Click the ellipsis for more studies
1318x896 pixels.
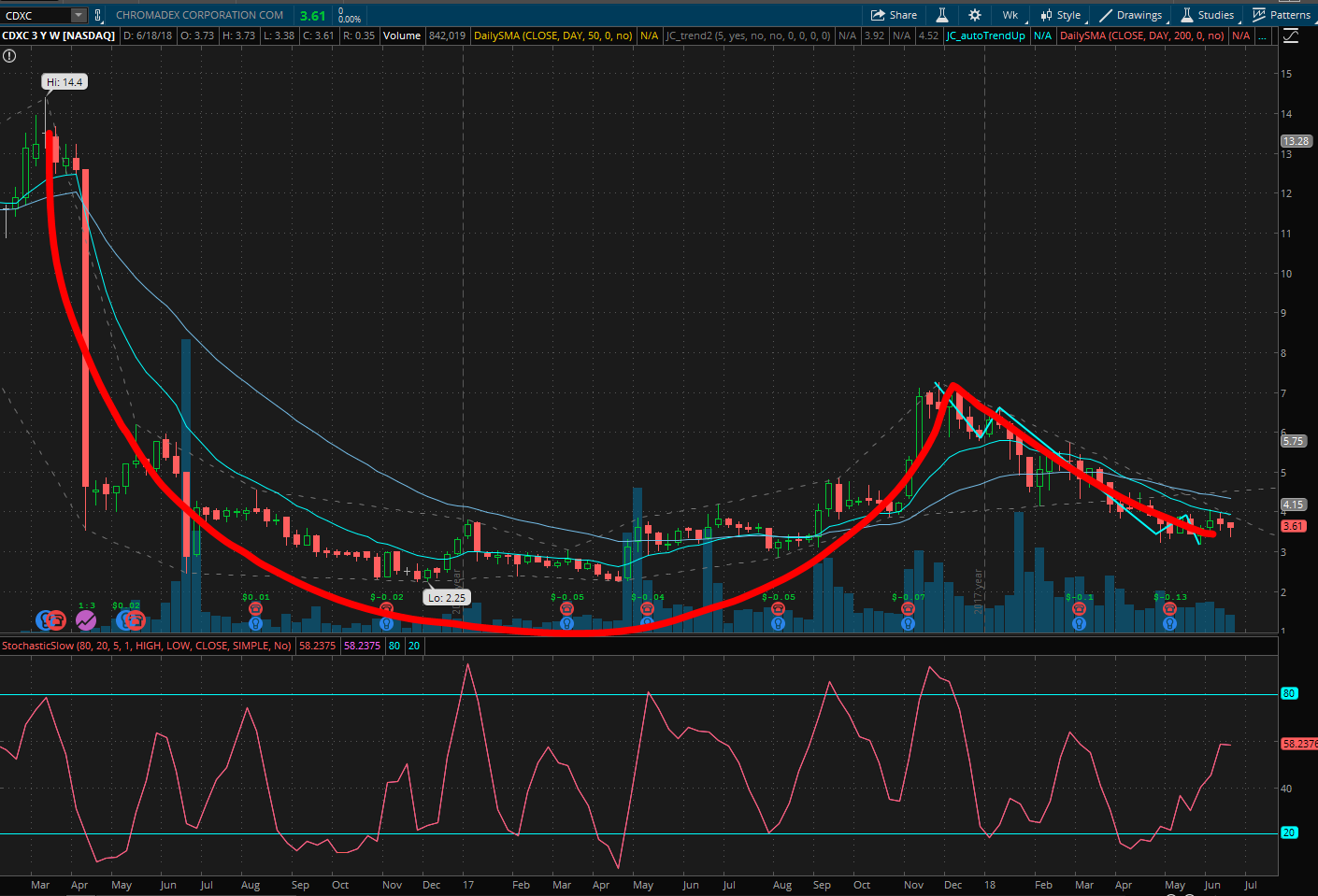(1262, 36)
